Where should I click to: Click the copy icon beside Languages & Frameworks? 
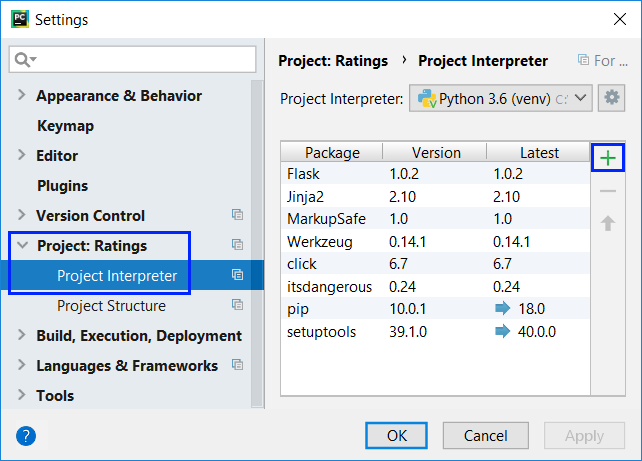pos(238,366)
